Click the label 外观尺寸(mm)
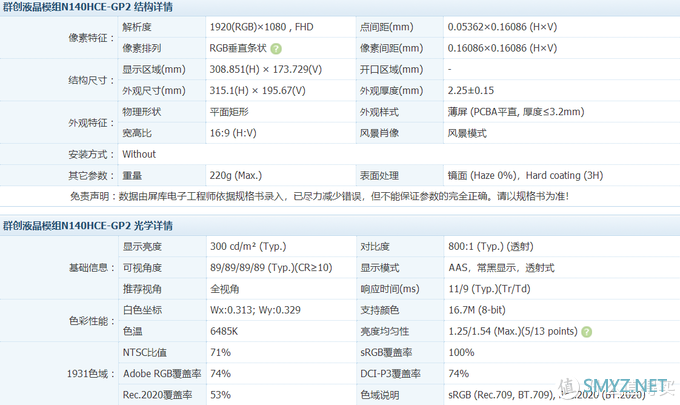The width and height of the screenshot is (680, 405). pyautogui.click(x=154, y=91)
